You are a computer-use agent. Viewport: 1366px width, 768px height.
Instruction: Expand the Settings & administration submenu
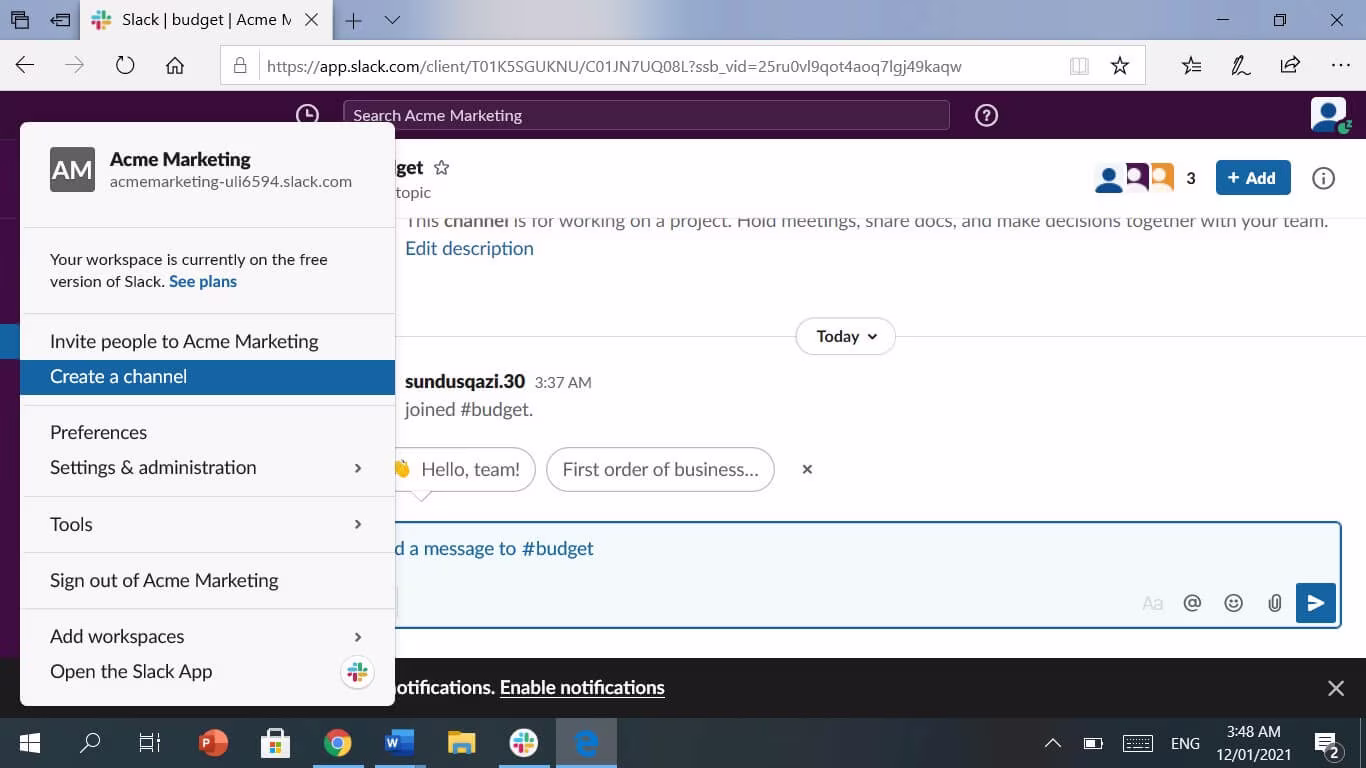[x=358, y=468]
